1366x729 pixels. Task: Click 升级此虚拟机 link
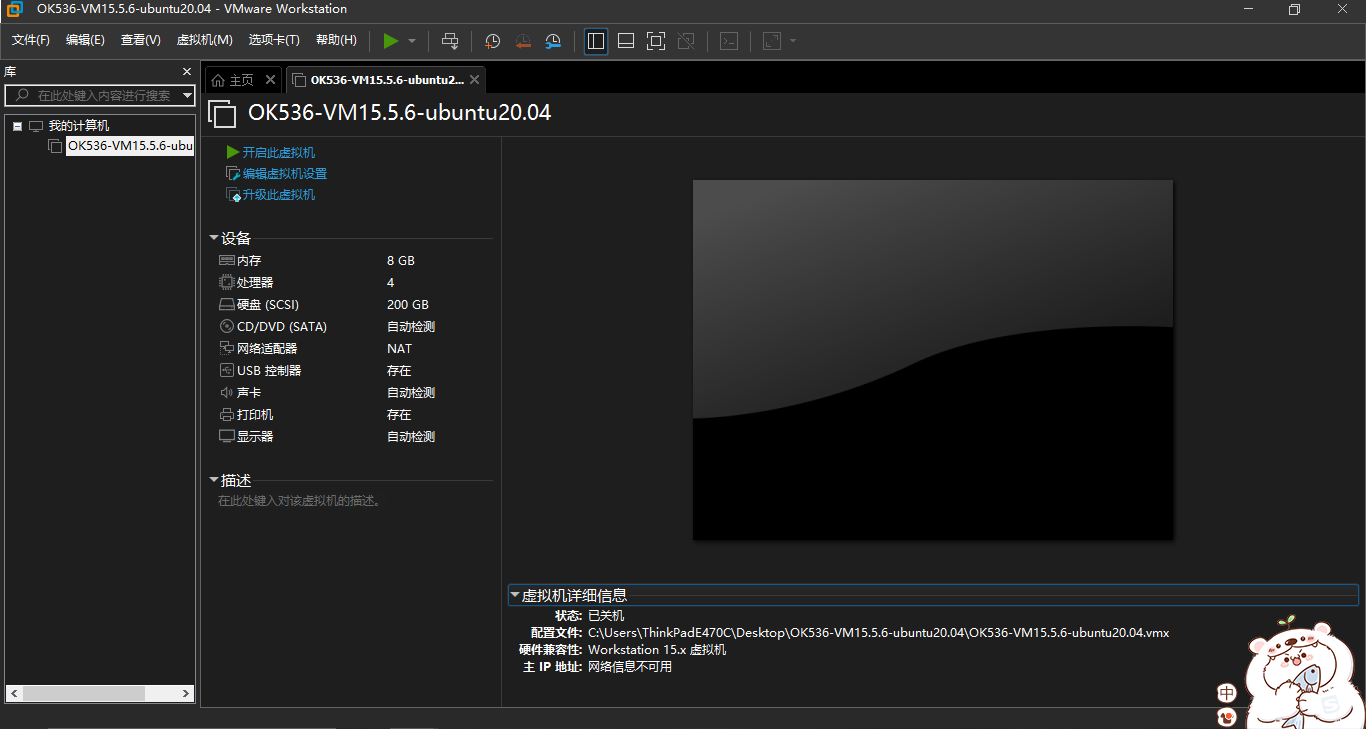click(x=279, y=194)
